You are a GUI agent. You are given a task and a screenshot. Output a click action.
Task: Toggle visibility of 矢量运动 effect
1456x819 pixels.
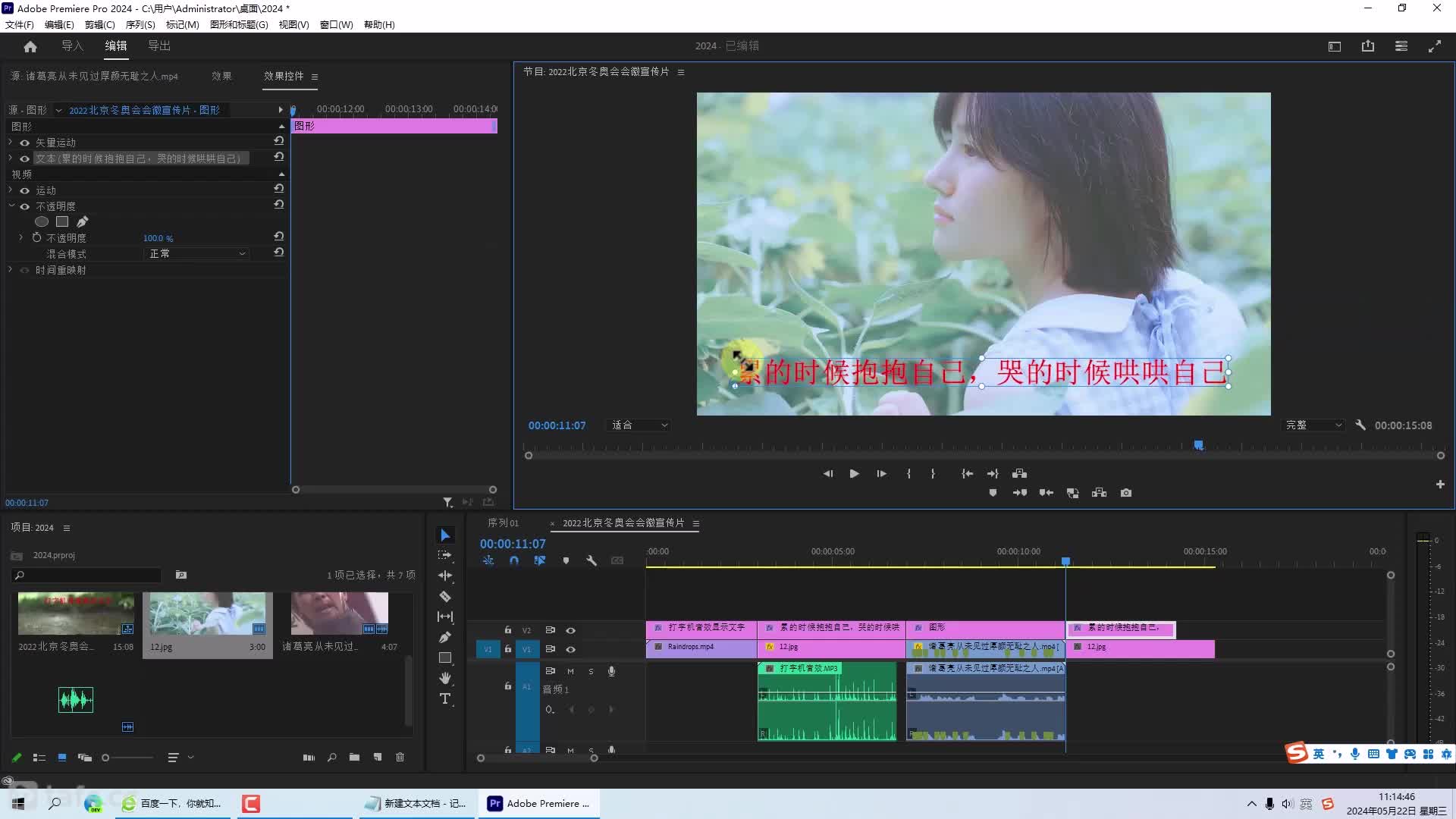coord(25,143)
